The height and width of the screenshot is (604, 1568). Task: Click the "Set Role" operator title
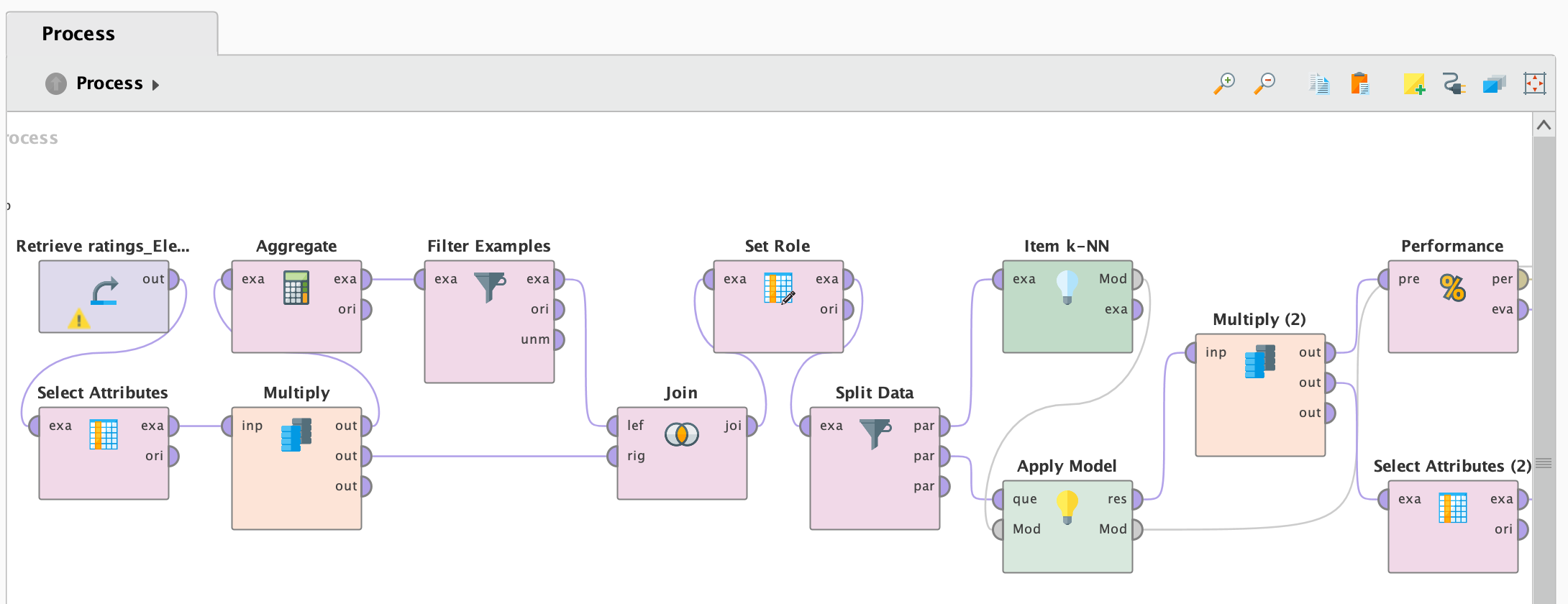tap(778, 246)
